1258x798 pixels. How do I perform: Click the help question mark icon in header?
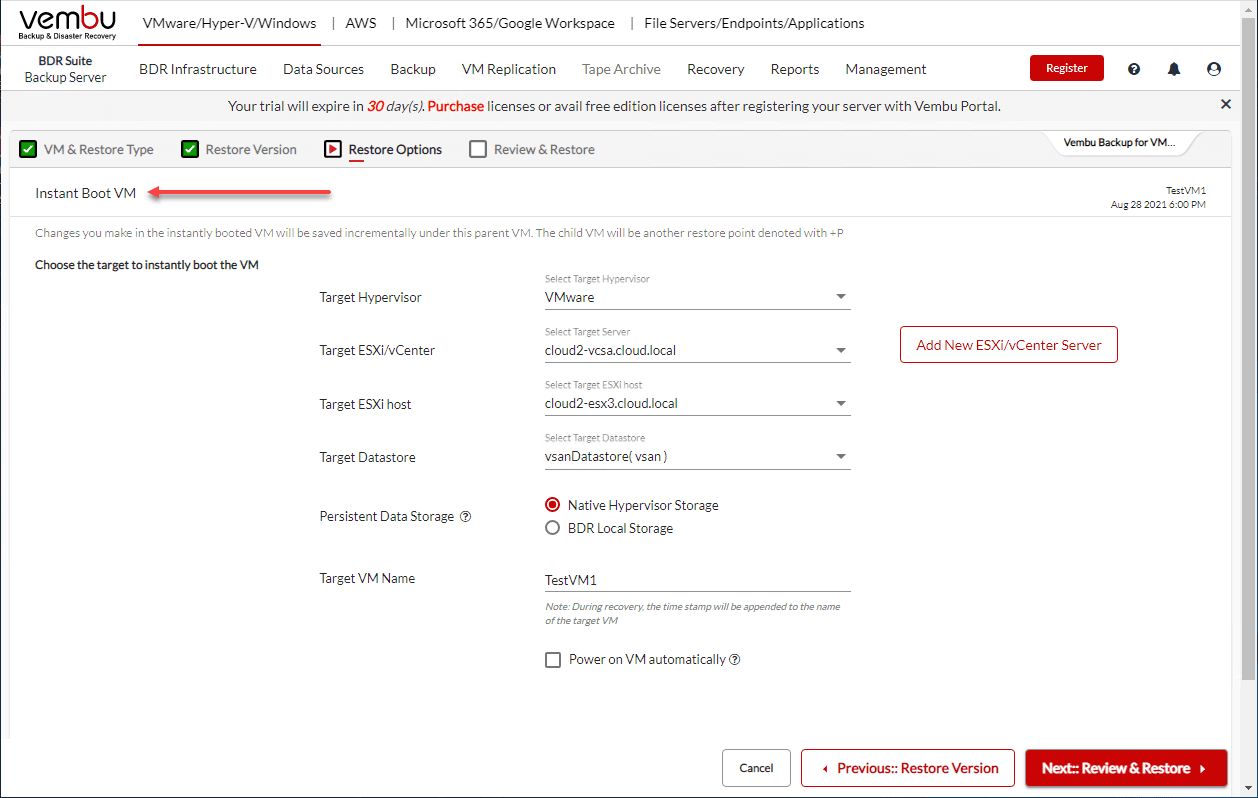coord(1134,69)
